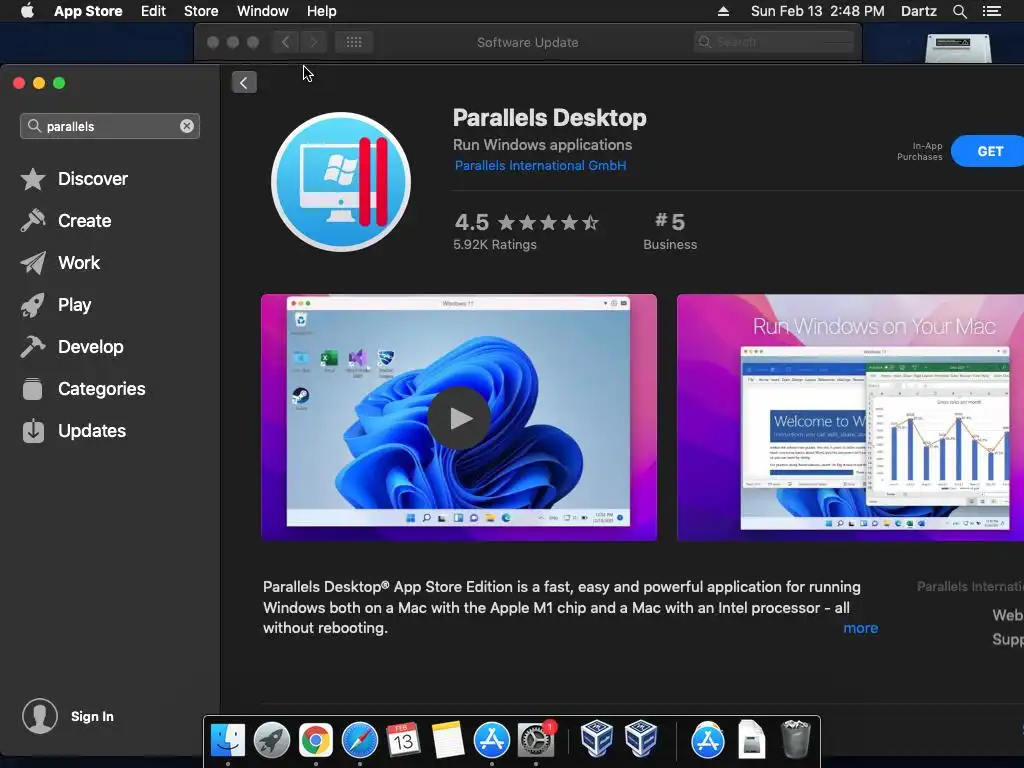1024x768 pixels.
Task: View the Run Windows on Your Mac screenshot
Action: [850, 417]
